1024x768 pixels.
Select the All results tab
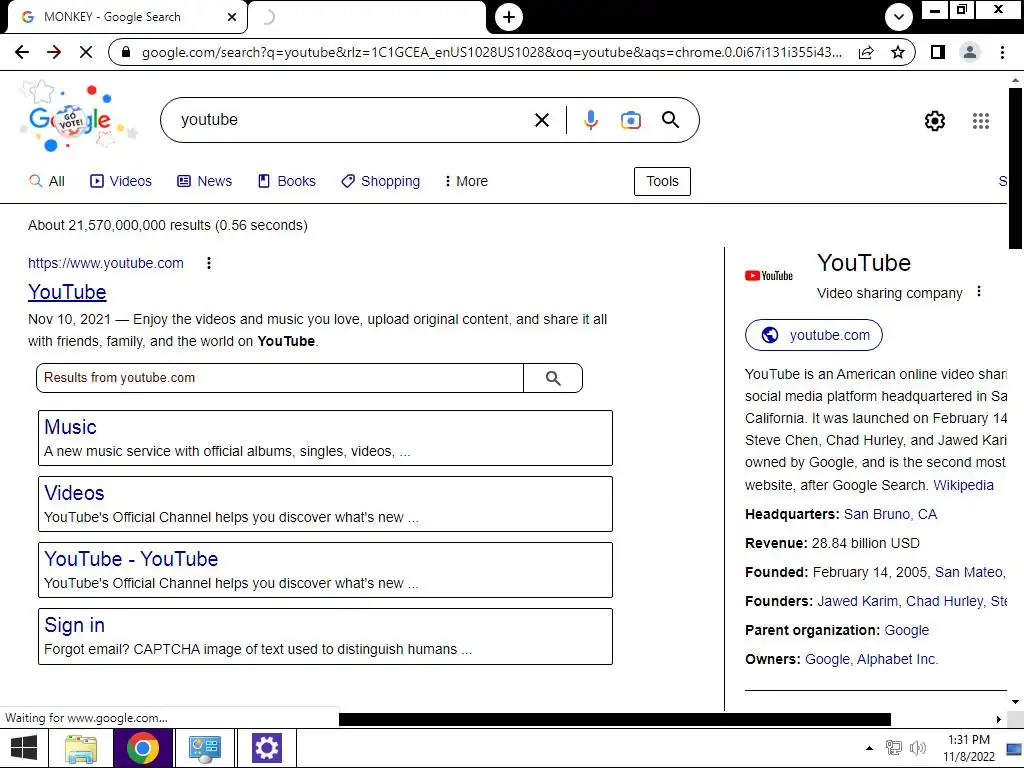click(x=47, y=181)
